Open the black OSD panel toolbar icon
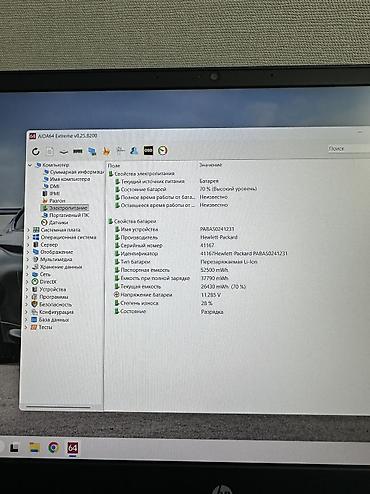This screenshot has height=494, width=370. [148, 151]
